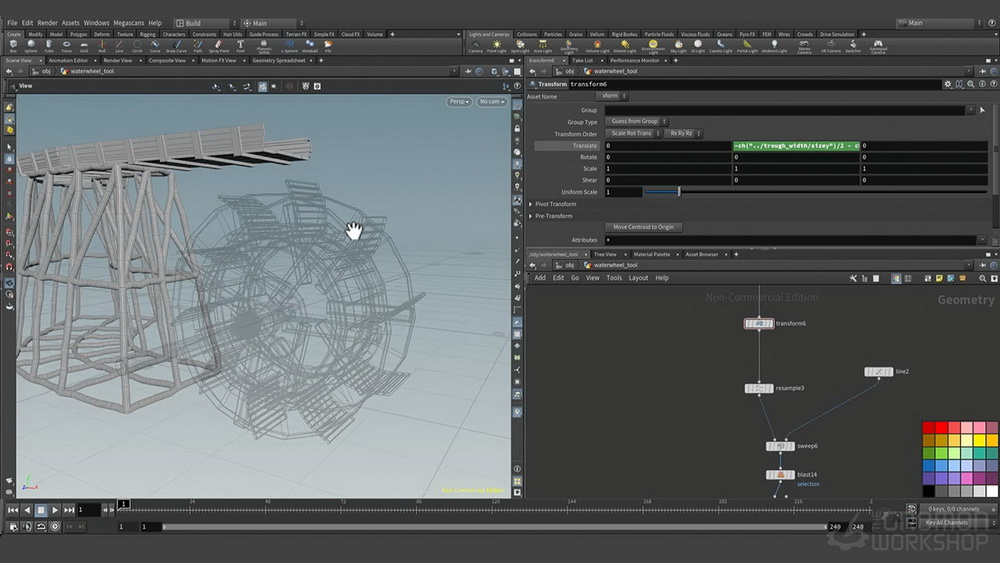
Task: Click the Performance Monitor tab
Action: pyautogui.click(x=634, y=61)
